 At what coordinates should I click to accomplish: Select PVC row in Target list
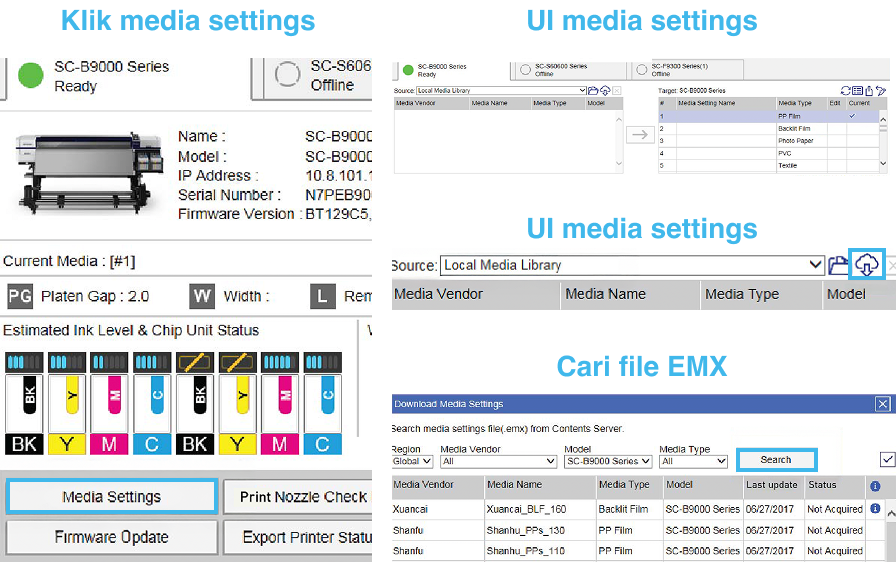point(768,153)
